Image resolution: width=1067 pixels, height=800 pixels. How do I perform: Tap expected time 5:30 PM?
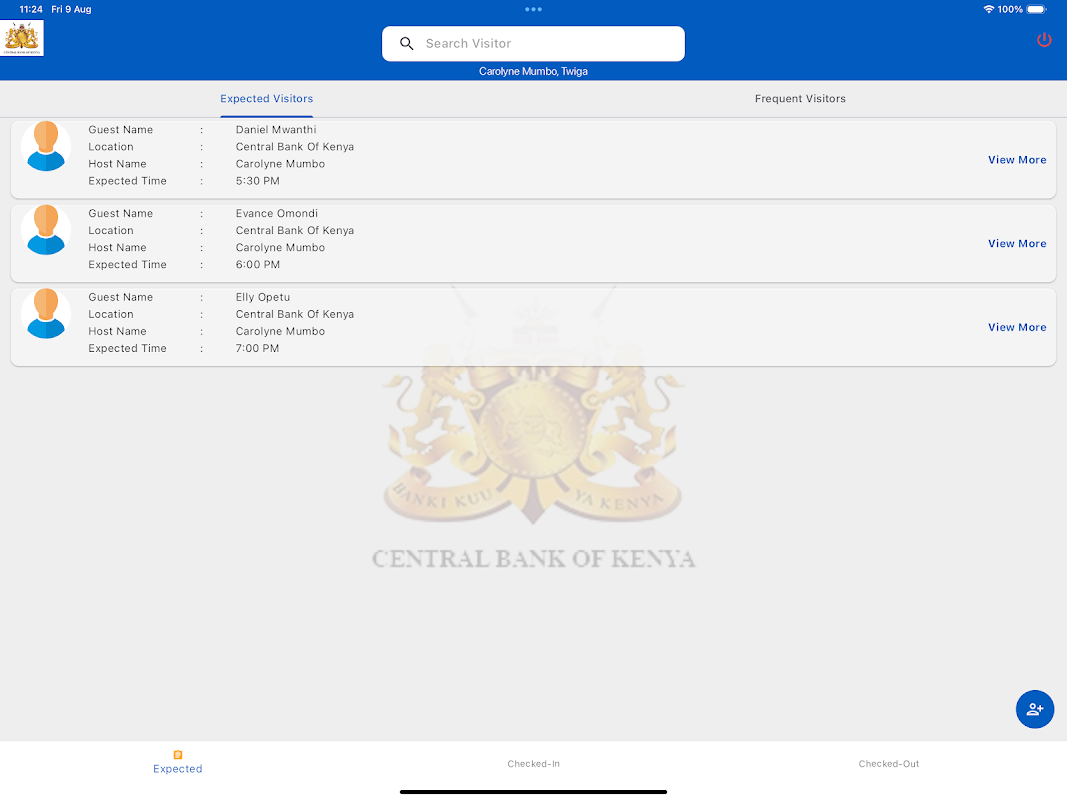pyautogui.click(x=257, y=181)
